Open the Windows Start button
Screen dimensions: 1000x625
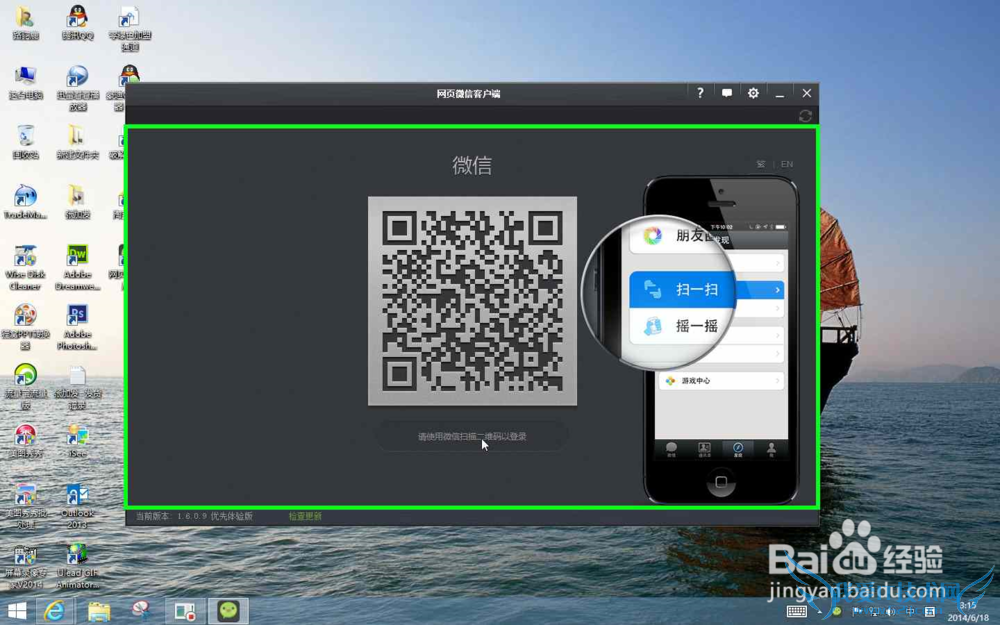point(17,611)
